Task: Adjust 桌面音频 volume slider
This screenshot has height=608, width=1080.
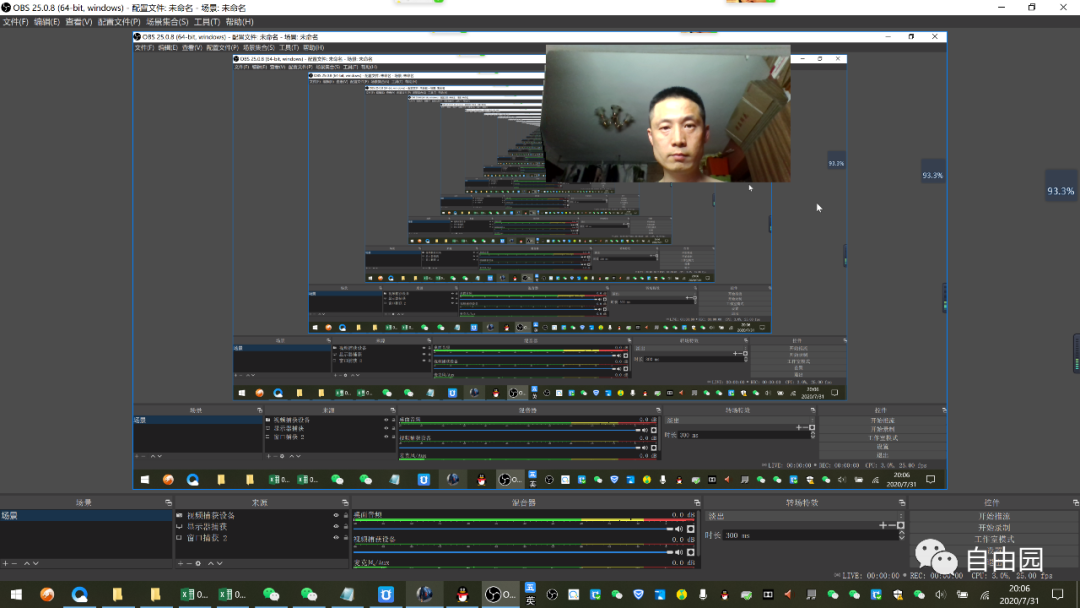Action: point(513,529)
